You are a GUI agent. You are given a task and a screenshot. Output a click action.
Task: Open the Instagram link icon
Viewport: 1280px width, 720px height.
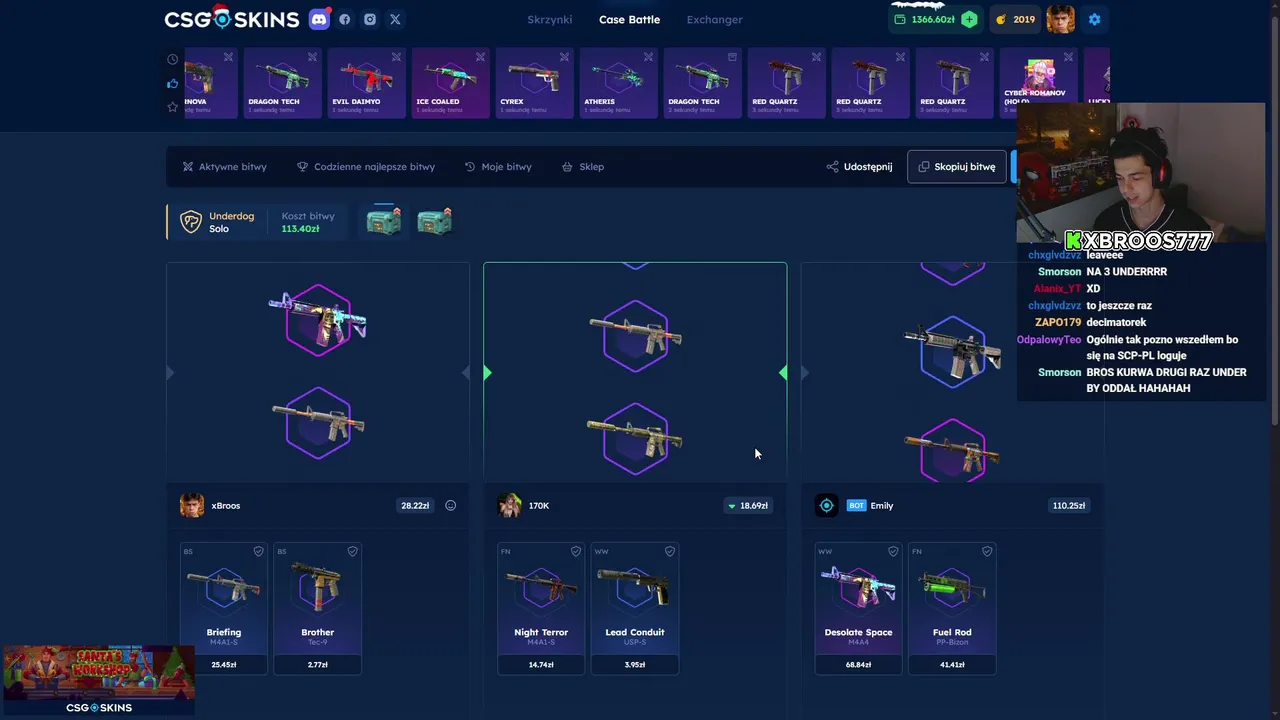(370, 19)
